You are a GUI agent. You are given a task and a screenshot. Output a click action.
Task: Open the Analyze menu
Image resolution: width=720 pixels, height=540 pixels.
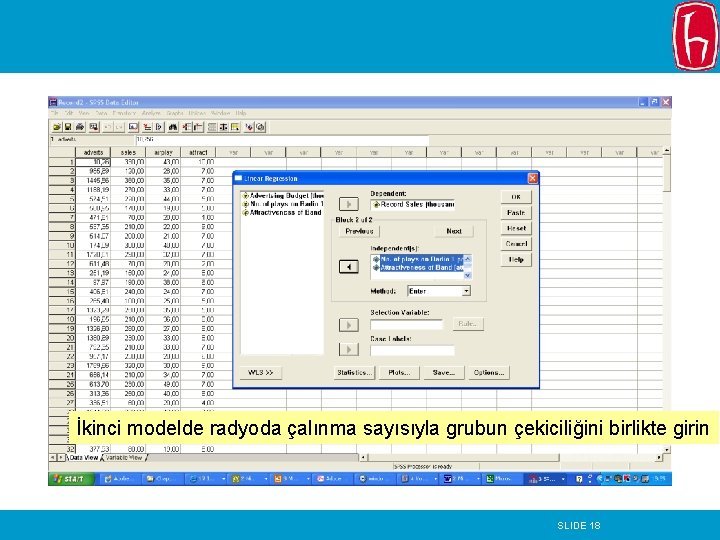151,113
